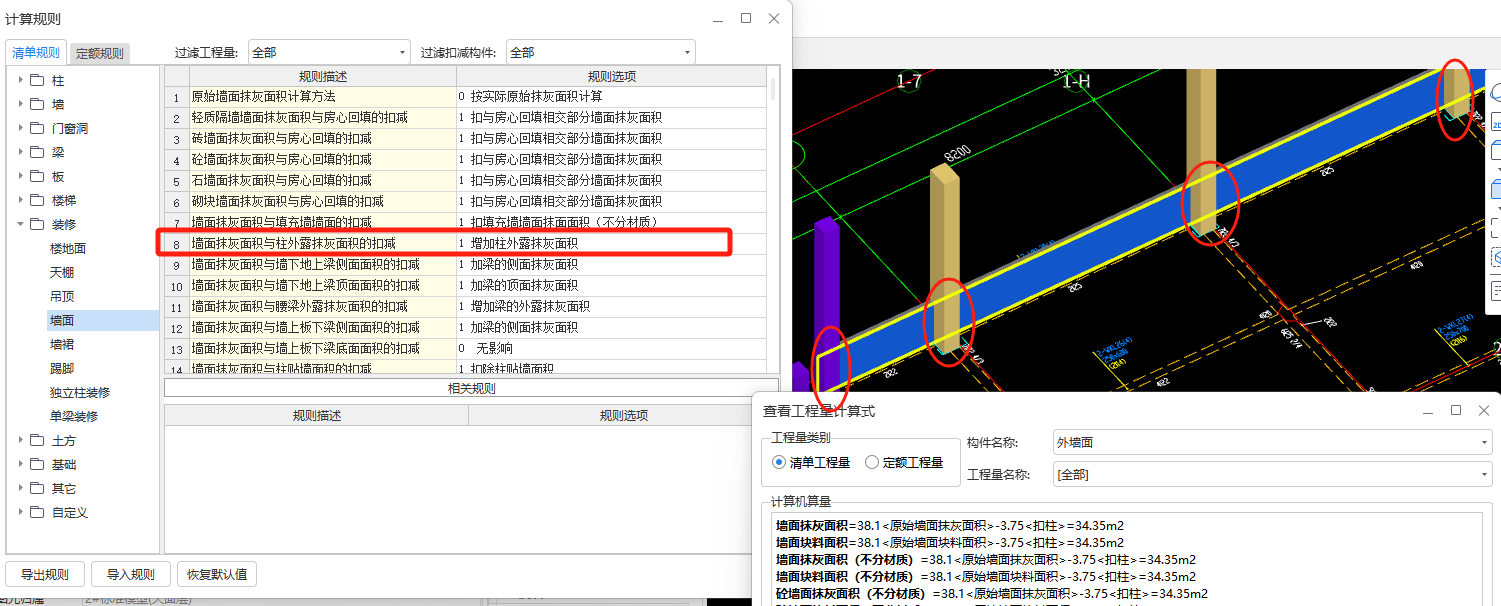
Task: Open the 过滤扣减构件 dropdown
Action: pos(601,52)
